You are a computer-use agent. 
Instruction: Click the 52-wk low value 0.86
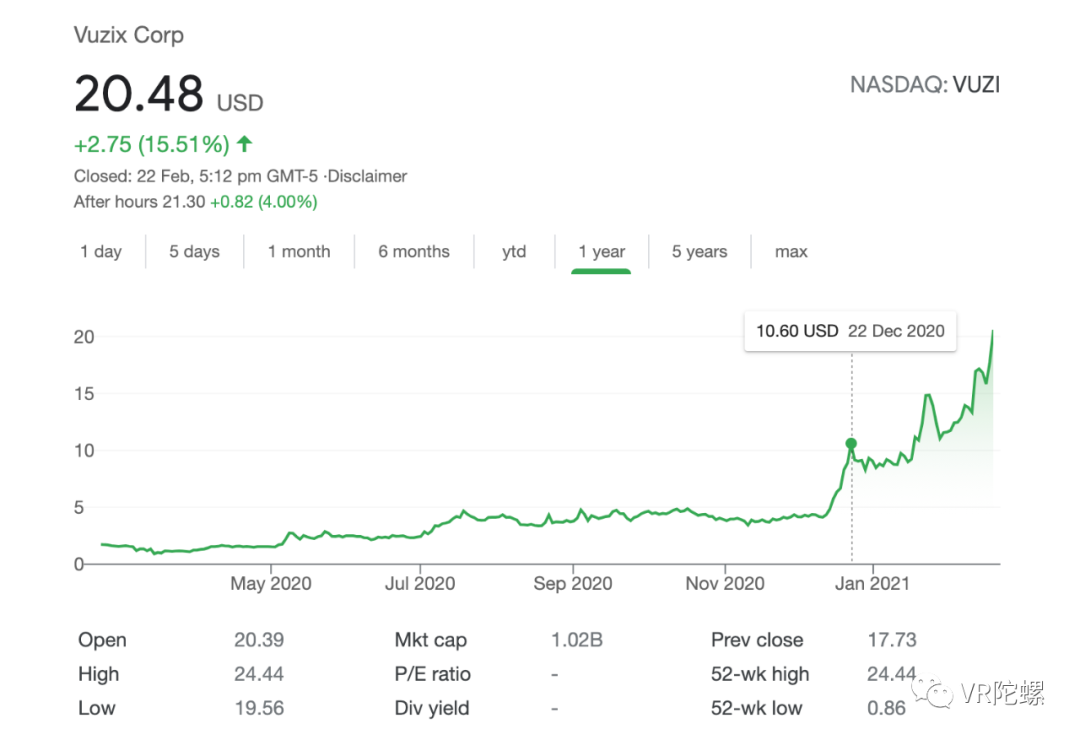[886, 708]
